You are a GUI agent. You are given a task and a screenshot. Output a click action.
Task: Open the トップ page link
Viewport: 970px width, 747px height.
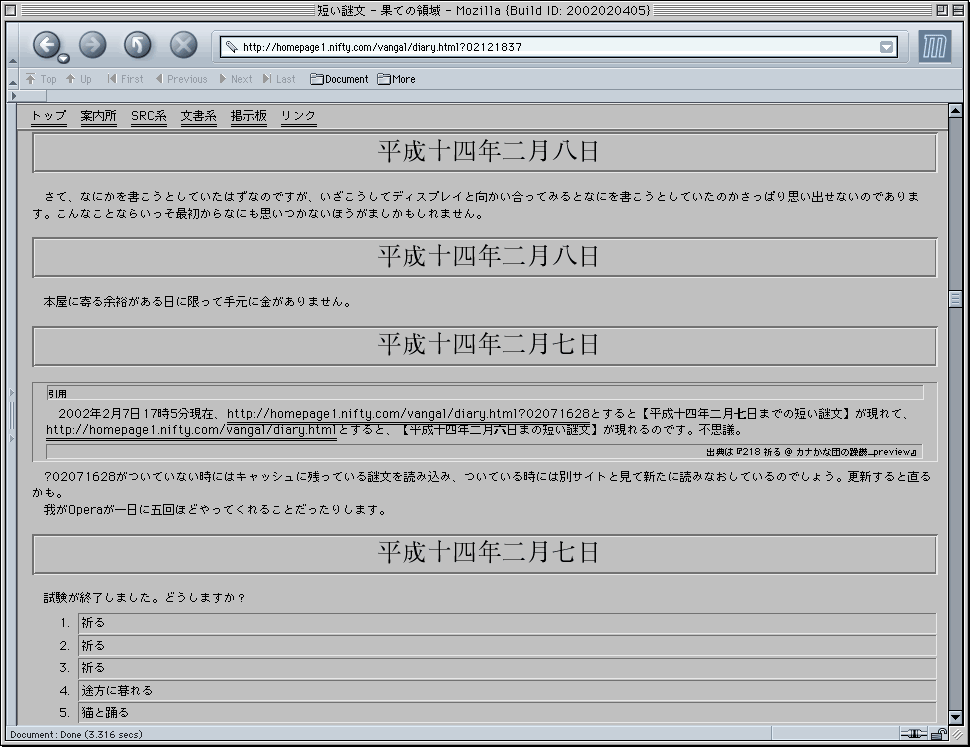[x=48, y=116]
